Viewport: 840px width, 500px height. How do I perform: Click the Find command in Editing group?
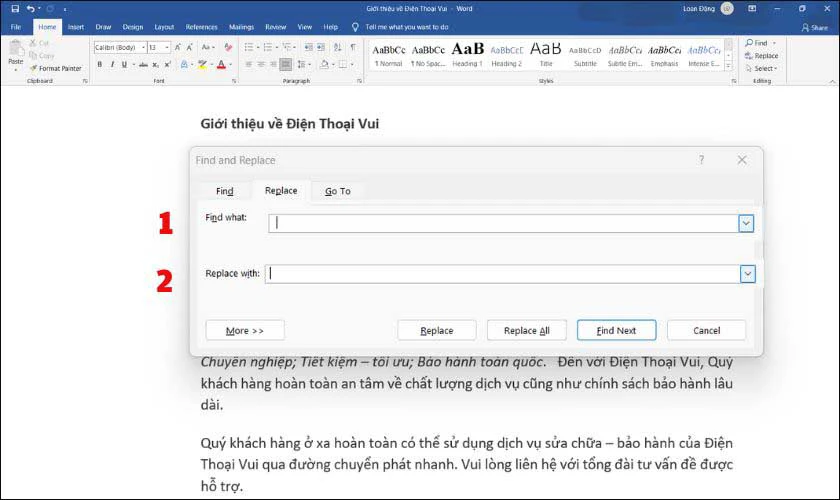pyautogui.click(x=757, y=43)
